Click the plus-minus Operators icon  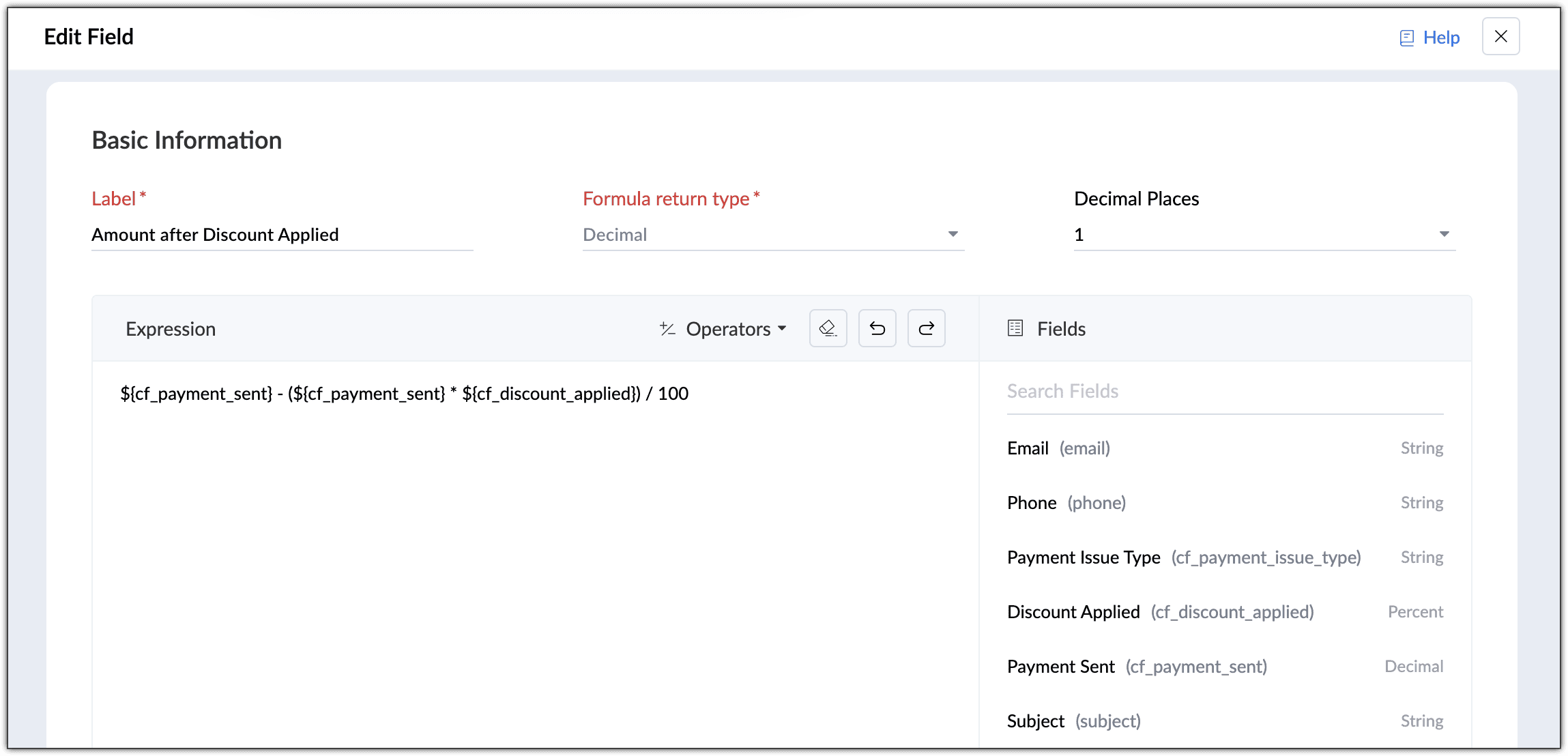667,329
